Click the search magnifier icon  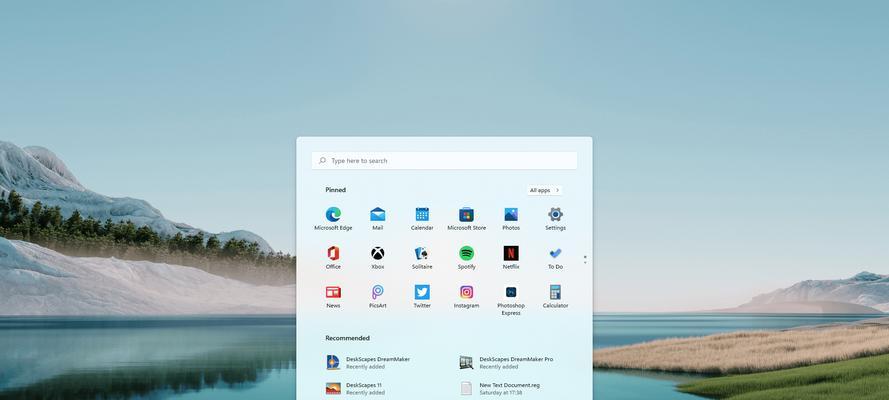322,160
